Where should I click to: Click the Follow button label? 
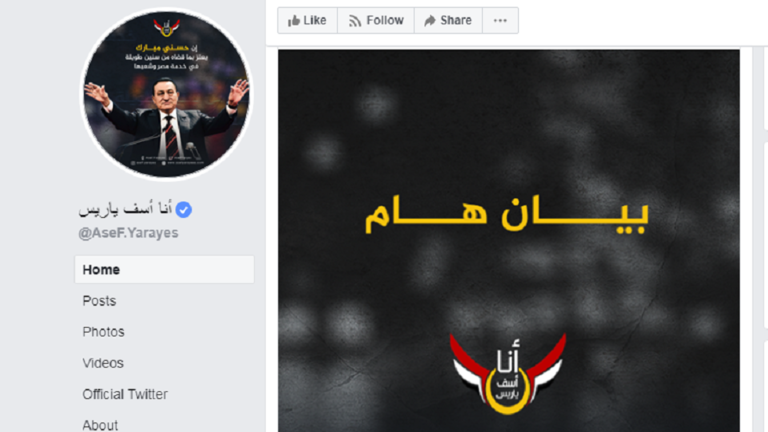coord(385,21)
